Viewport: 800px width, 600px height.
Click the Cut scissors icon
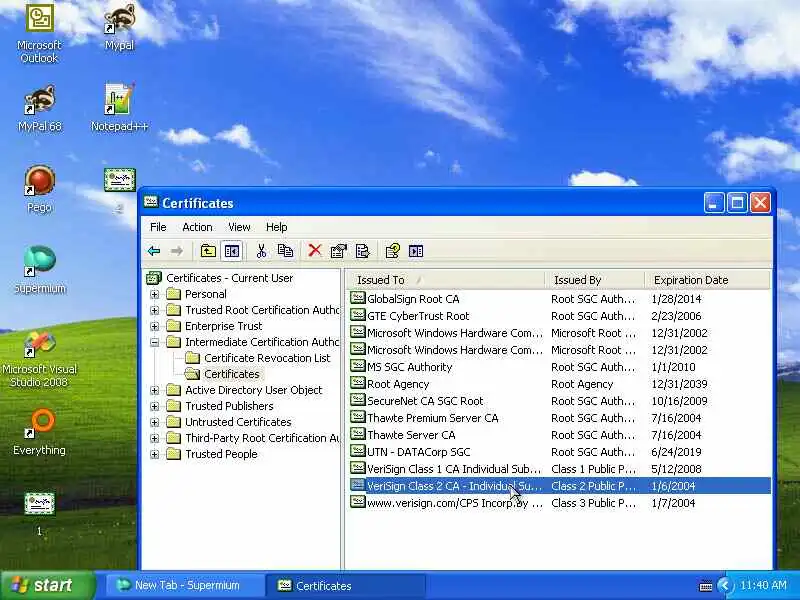tap(261, 251)
